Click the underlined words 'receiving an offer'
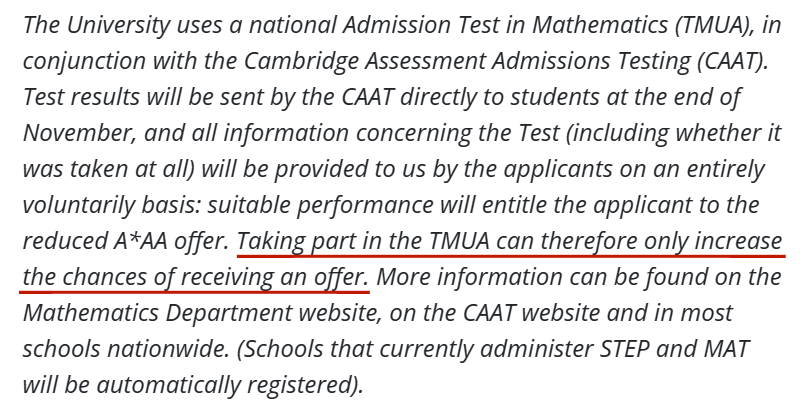 tap(275, 277)
